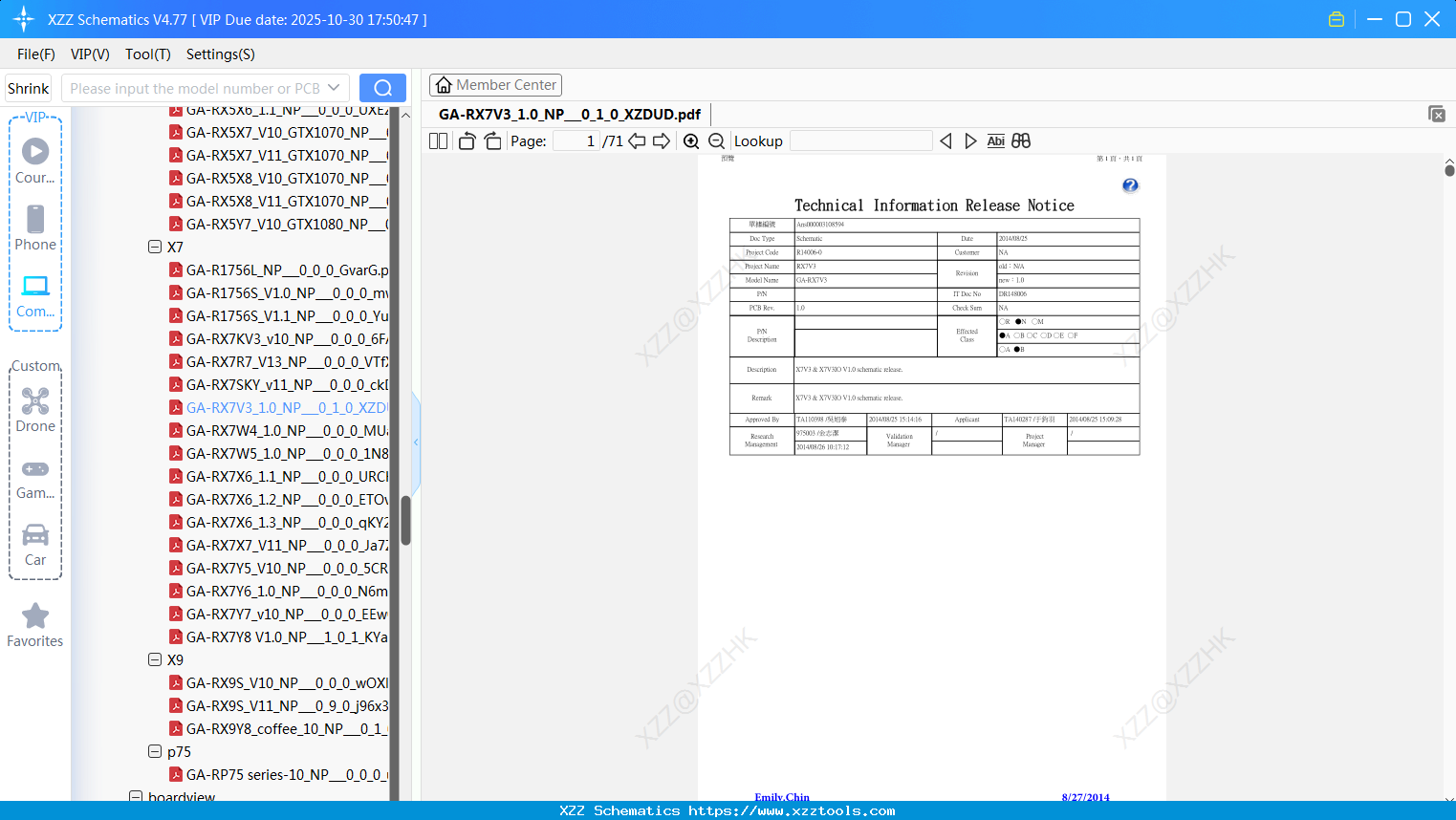Open GA-RX7R7_V13_NP file
The image size is (1456, 820).
tap(279, 361)
